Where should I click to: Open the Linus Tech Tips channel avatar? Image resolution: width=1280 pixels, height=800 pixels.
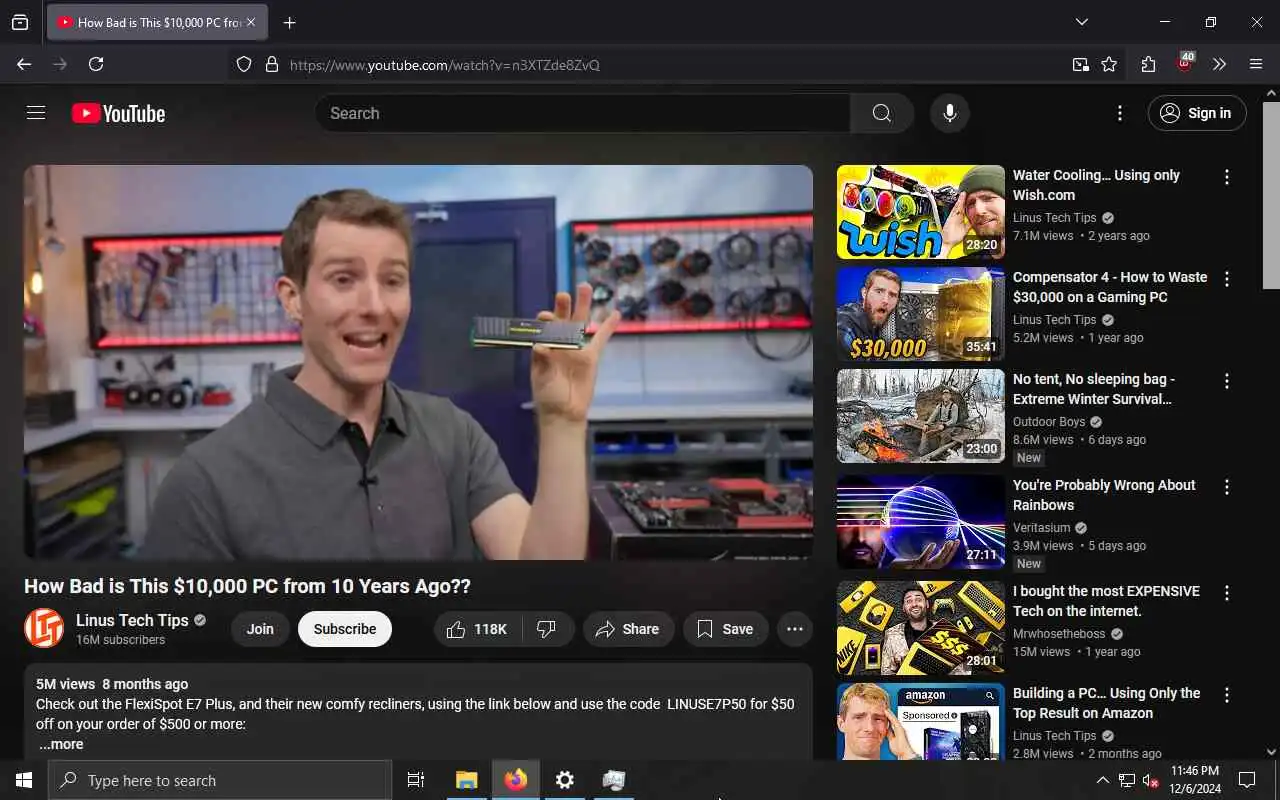(44, 628)
